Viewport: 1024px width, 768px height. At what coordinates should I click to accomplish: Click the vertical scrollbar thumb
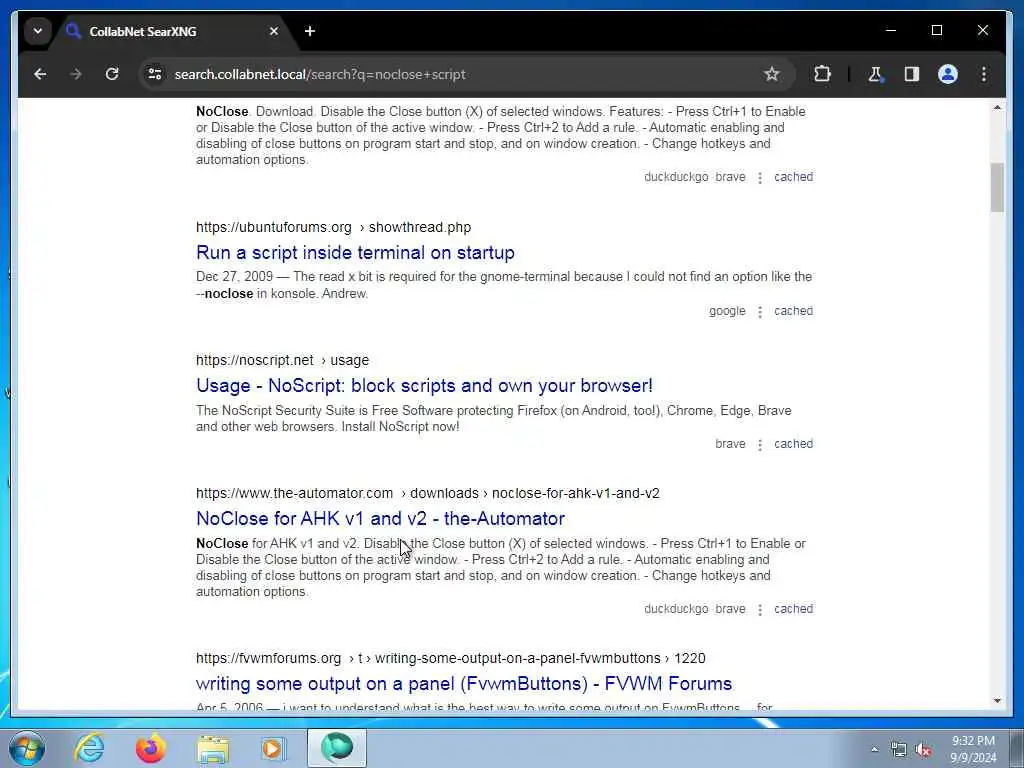point(997,187)
